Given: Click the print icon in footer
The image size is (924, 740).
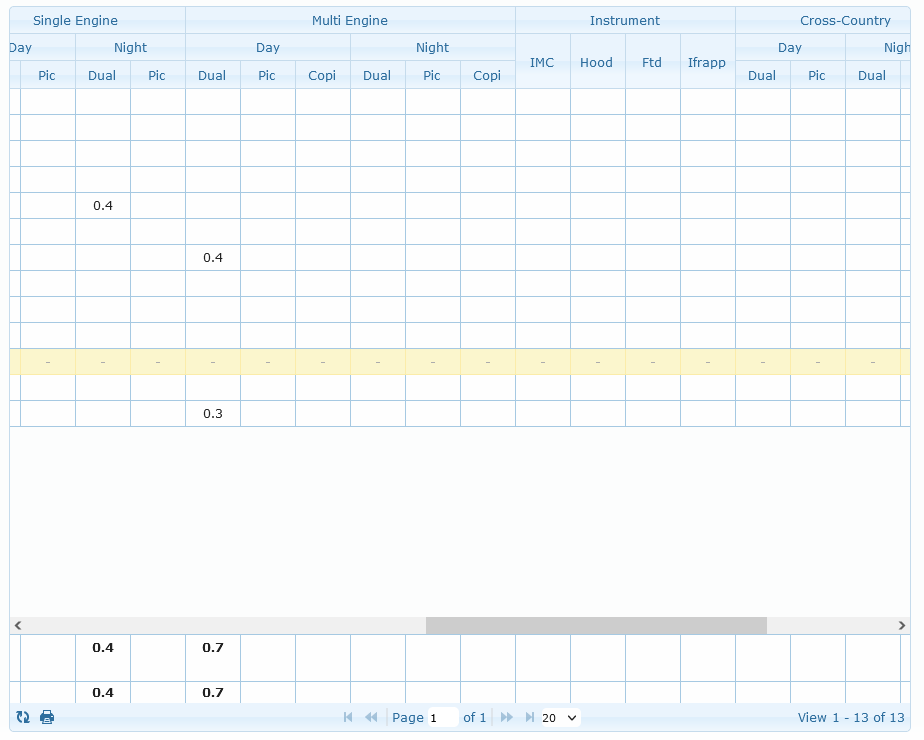Looking at the screenshot, I should point(47,717).
